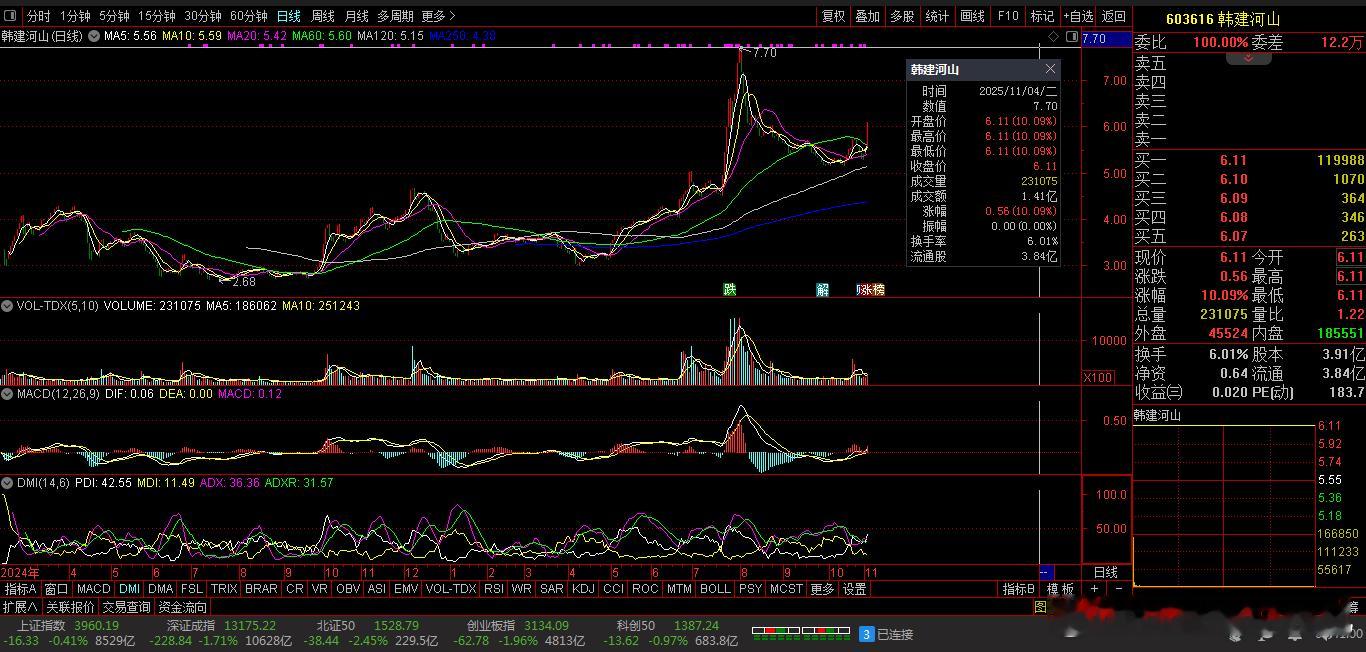This screenshot has height=652, width=1366.
Task: Switch to the 周线 weekly period tab
Action: pyautogui.click(x=323, y=16)
